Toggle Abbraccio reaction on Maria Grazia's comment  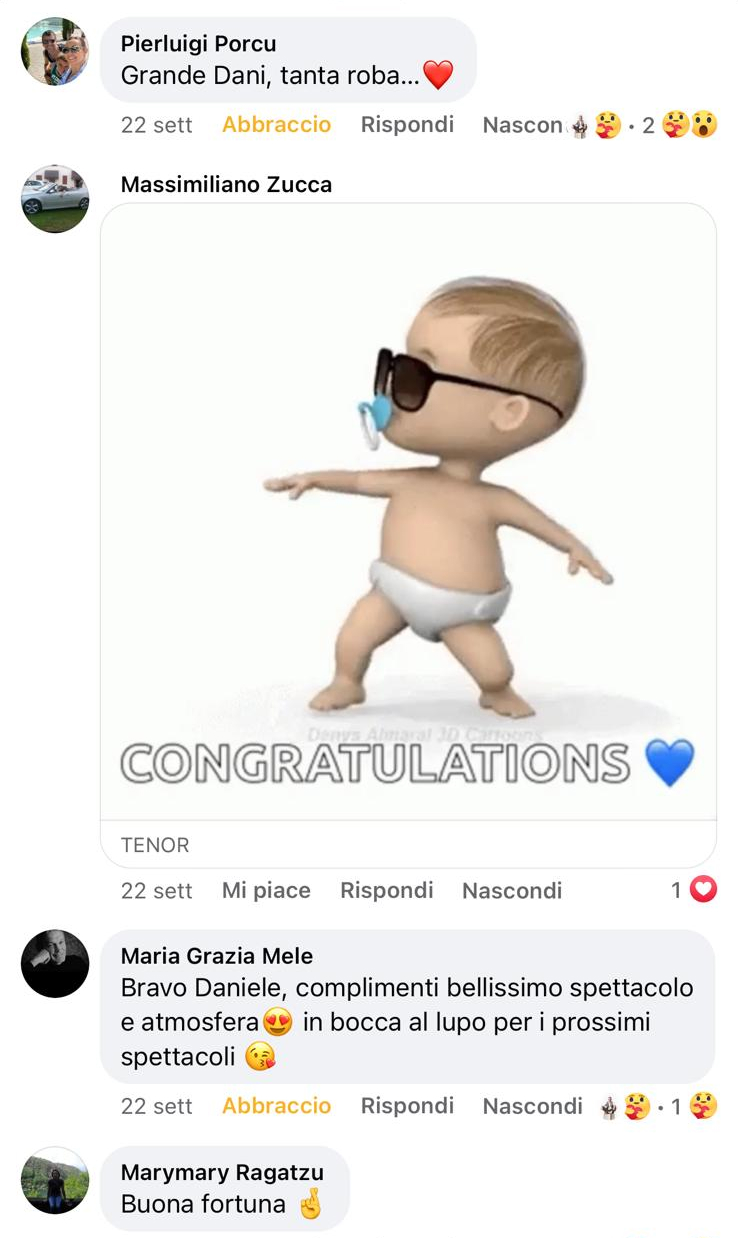276,1106
